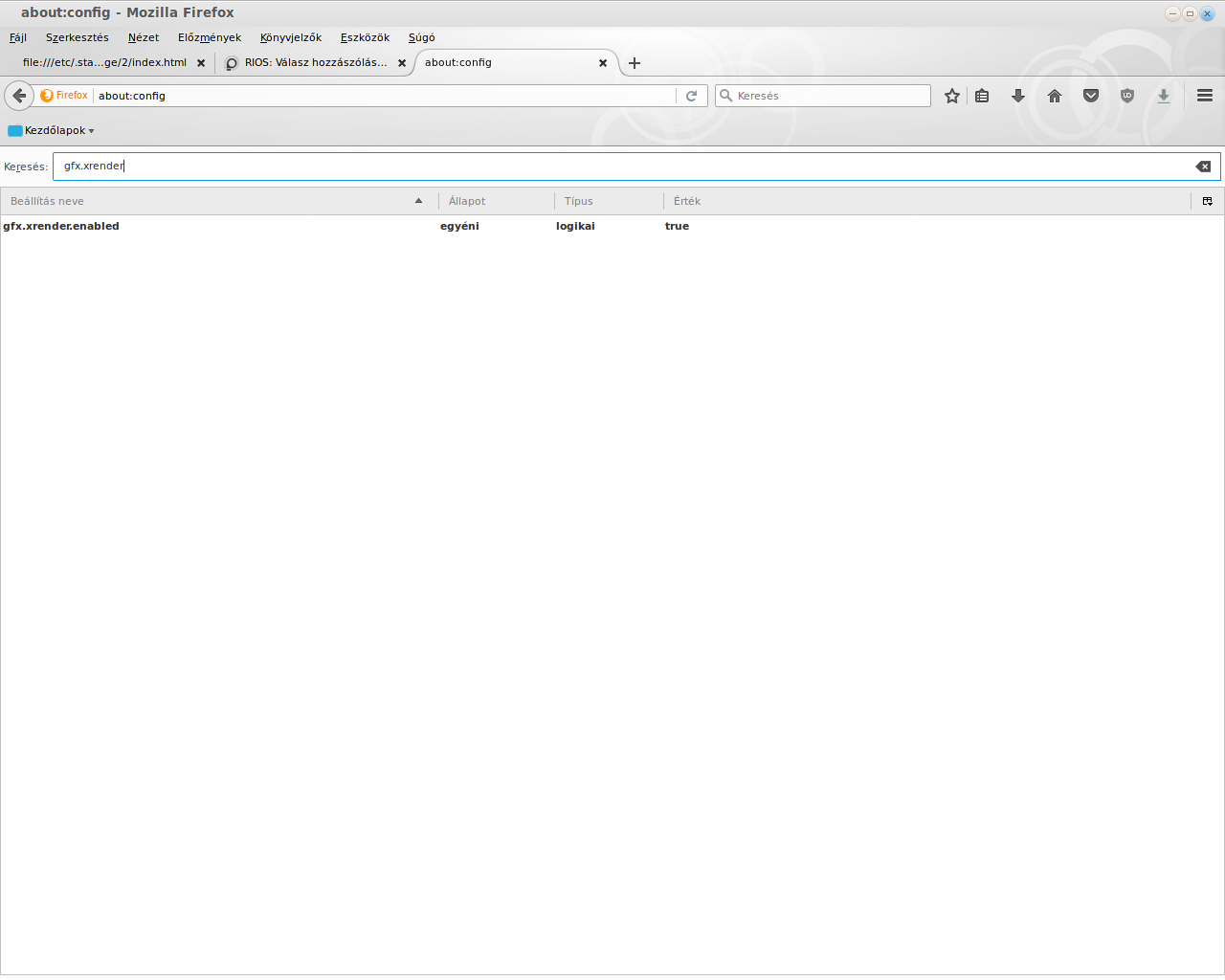Viewport: 1225px width, 980px height.
Task: Open the Súgó menu
Action: (x=422, y=37)
